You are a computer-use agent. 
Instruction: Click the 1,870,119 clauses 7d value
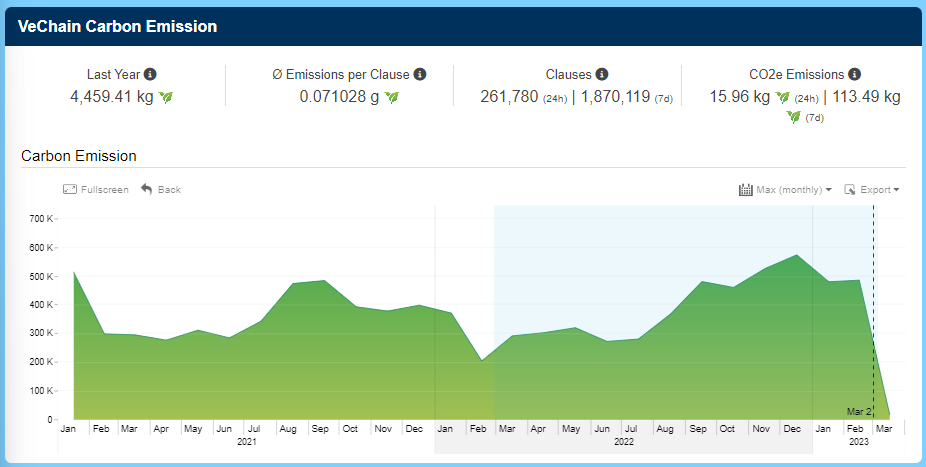click(615, 96)
